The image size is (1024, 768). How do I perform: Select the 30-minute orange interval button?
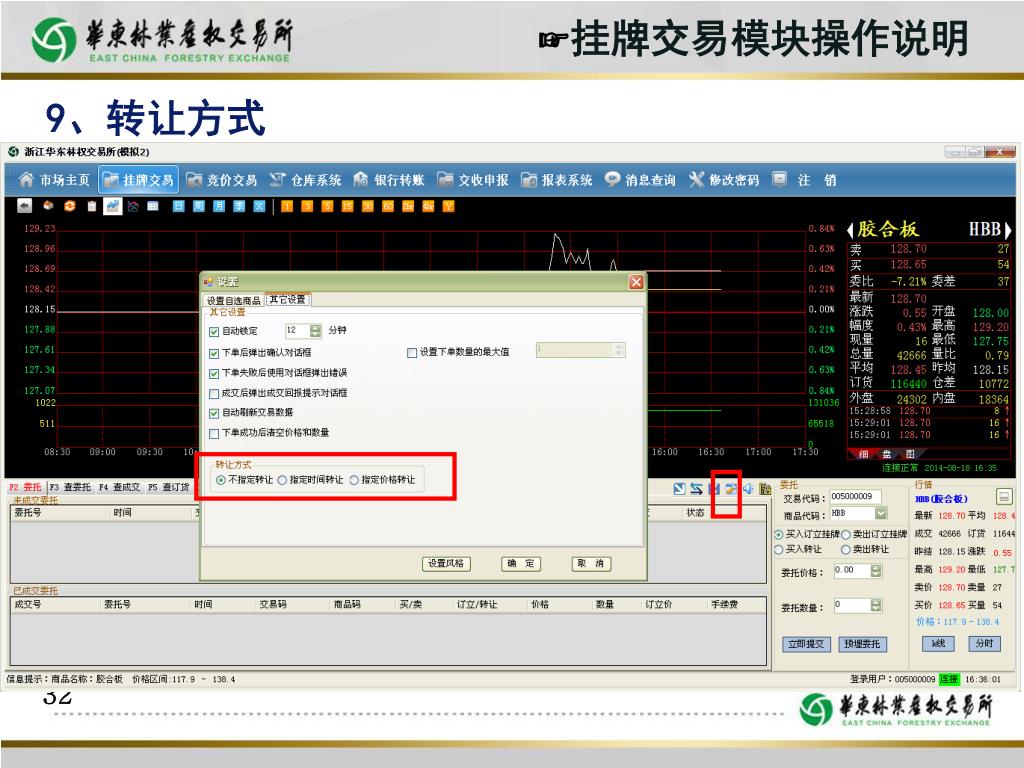coord(368,206)
